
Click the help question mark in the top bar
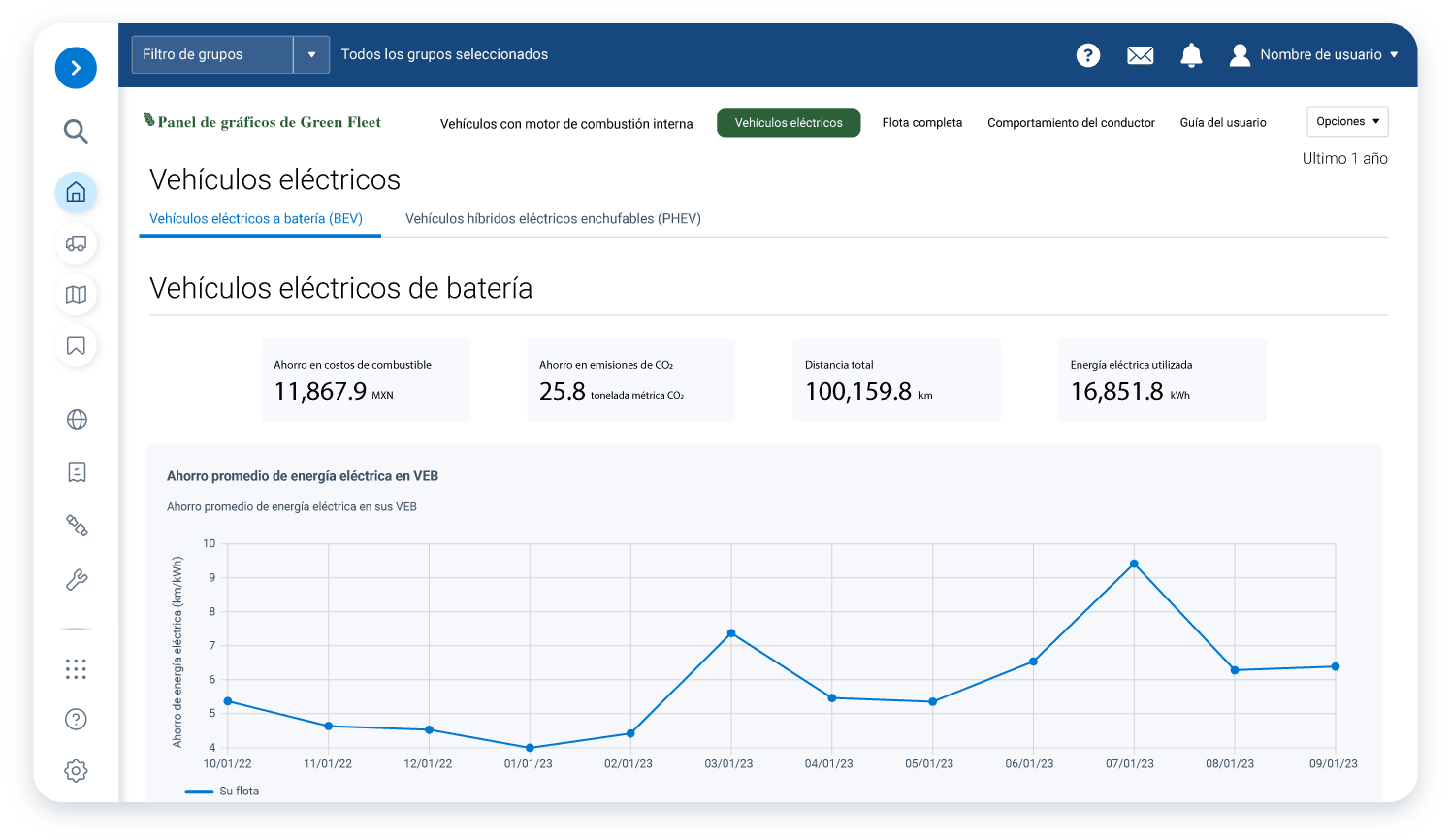point(1087,55)
